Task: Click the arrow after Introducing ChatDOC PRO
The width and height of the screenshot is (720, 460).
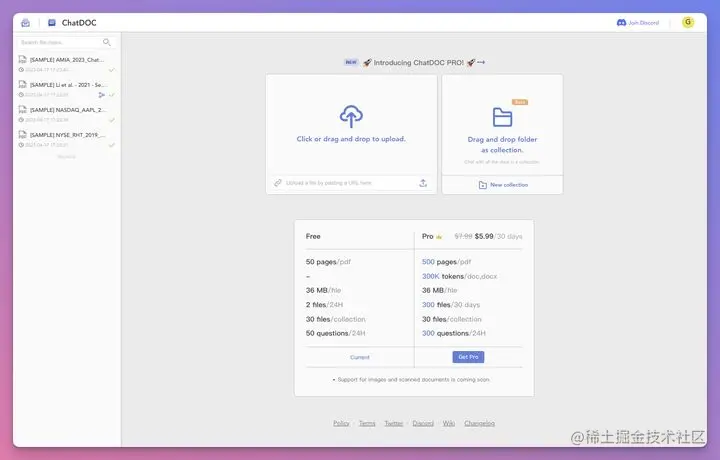Action: (x=481, y=62)
